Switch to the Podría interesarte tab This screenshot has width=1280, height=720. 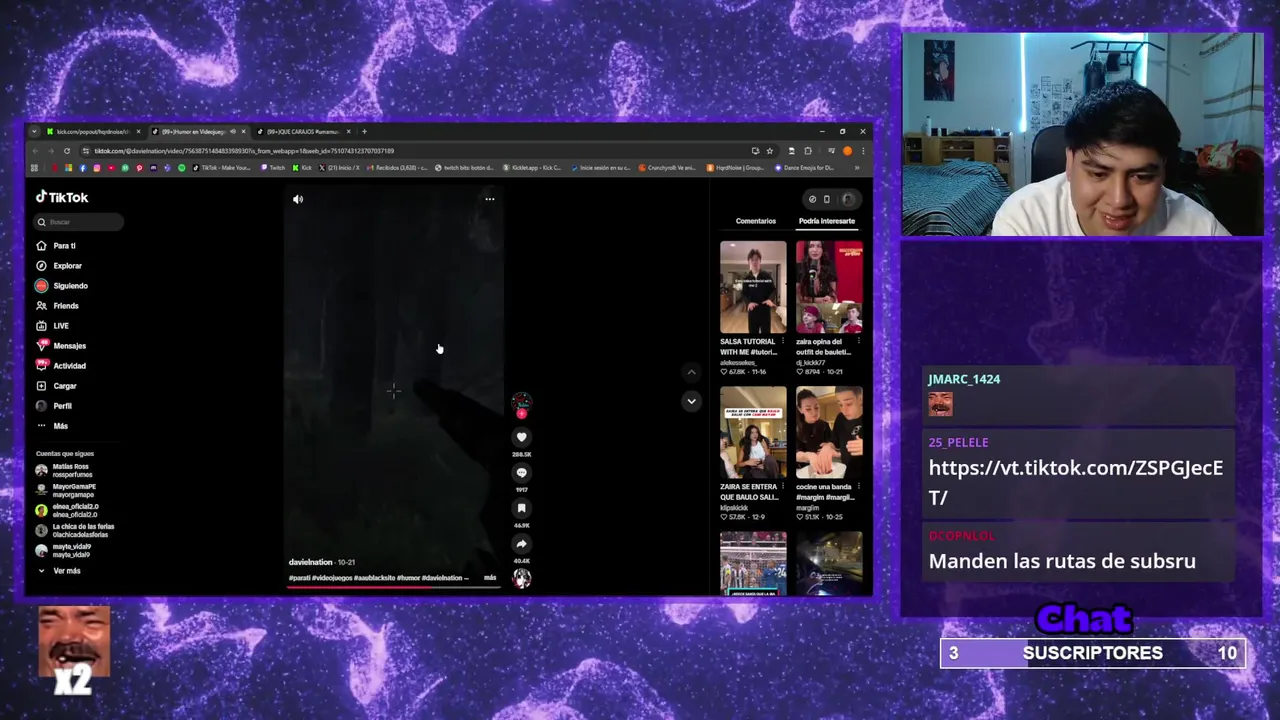[827, 221]
